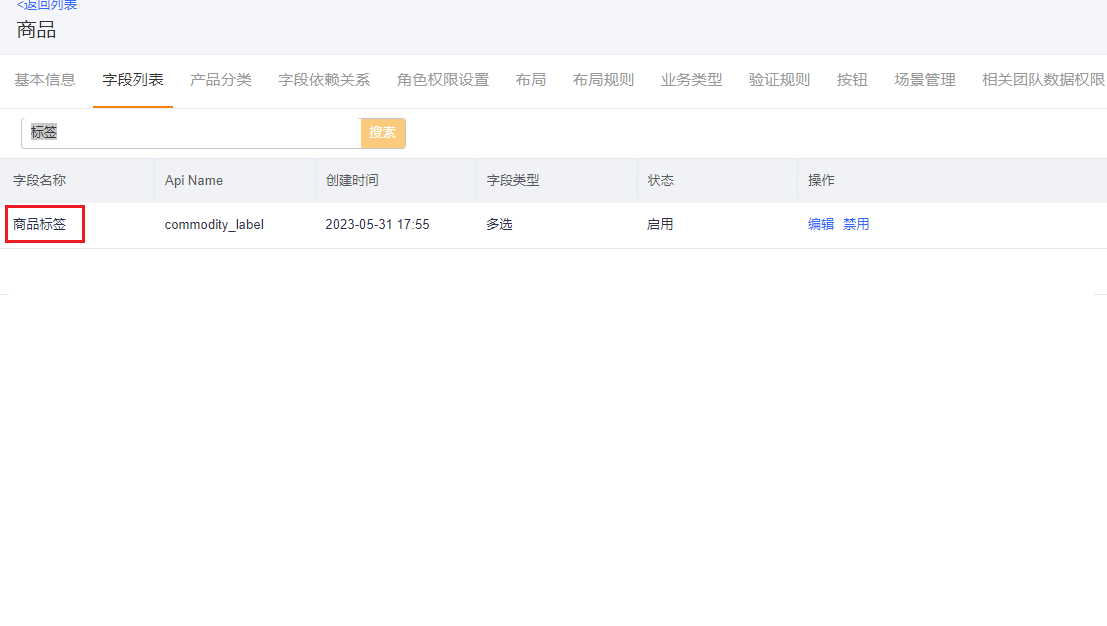Open the 布局规则 tab

click(604, 80)
